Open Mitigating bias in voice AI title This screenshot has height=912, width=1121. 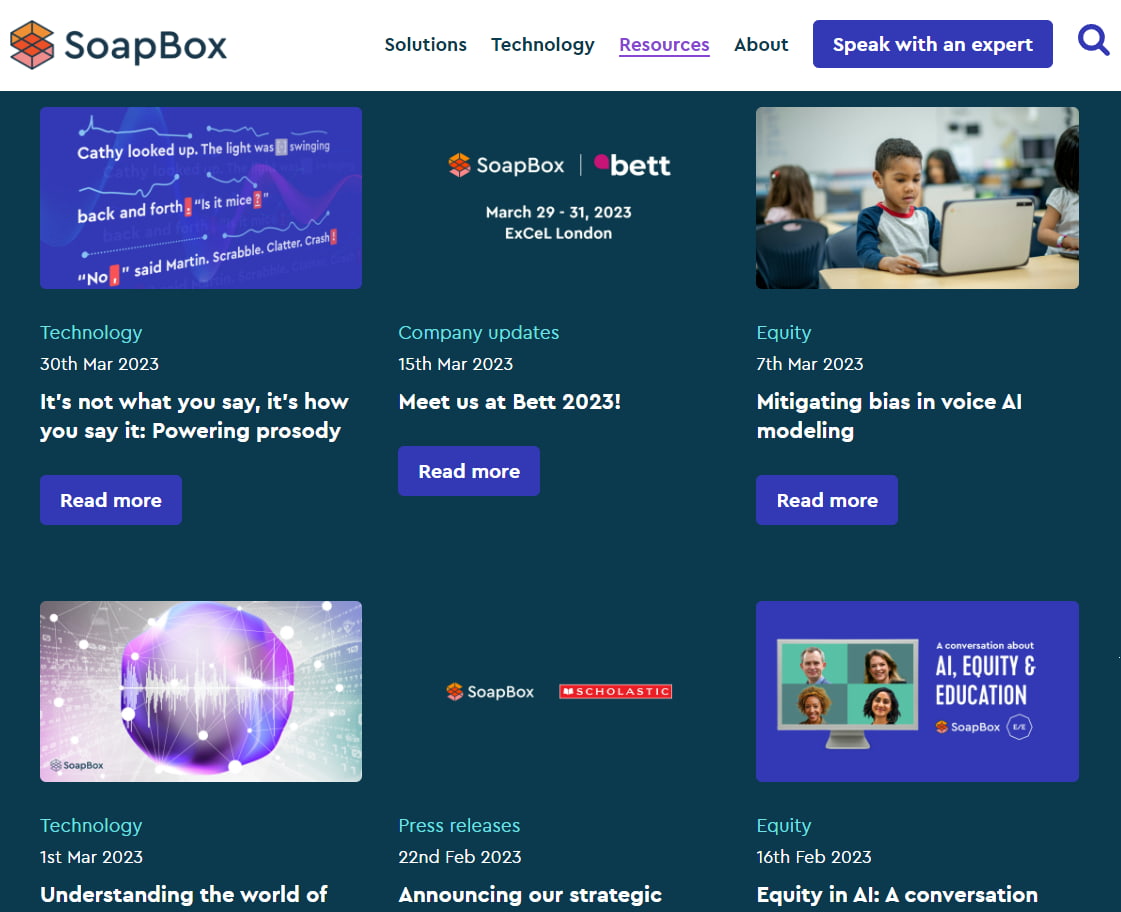(x=889, y=416)
